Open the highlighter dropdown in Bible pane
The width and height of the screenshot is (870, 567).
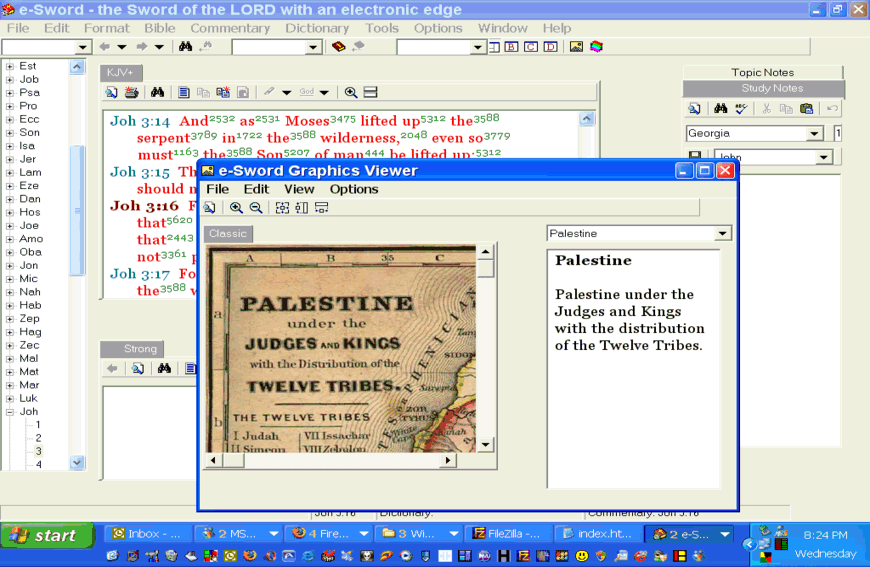286,92
